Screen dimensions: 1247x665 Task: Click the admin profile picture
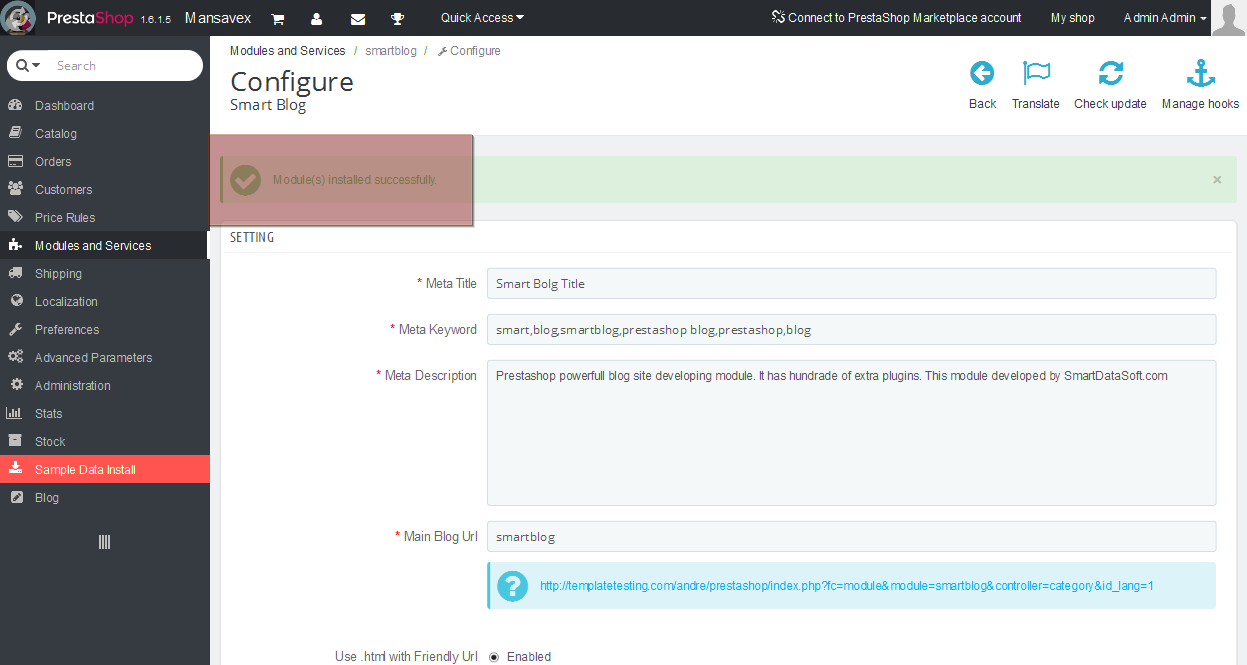click(1229, 18)
